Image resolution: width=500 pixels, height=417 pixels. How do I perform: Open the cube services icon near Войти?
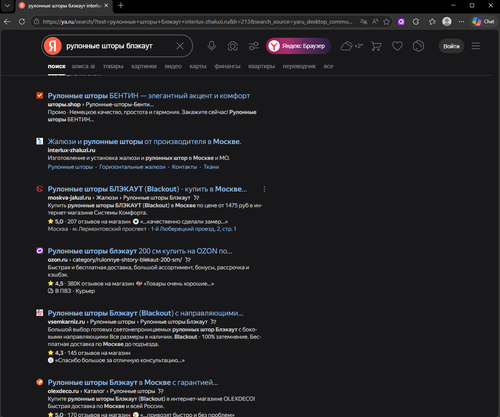(x=418, y=46)
